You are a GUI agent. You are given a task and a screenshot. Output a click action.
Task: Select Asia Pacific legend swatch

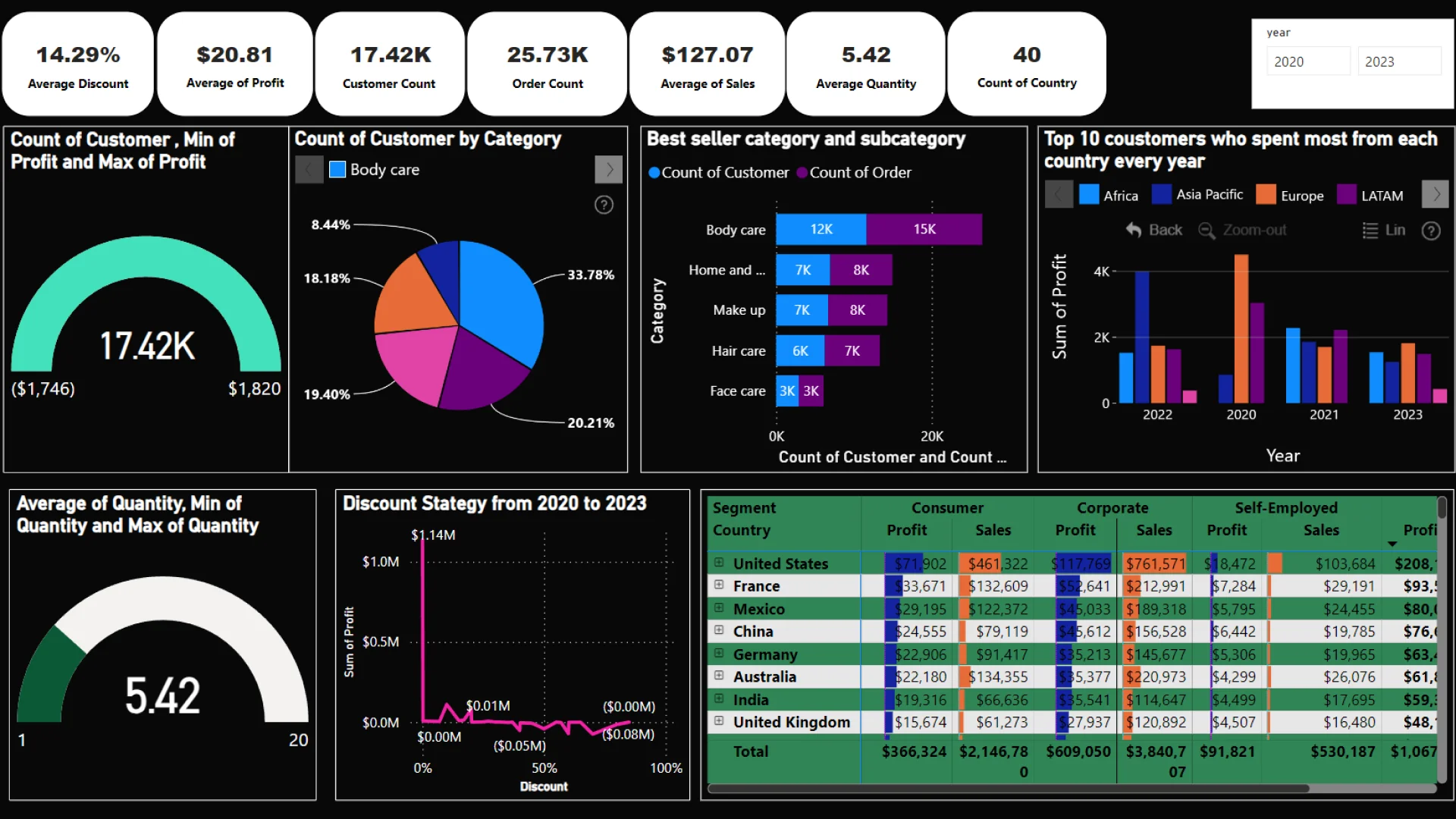(x=1162, y=195)
